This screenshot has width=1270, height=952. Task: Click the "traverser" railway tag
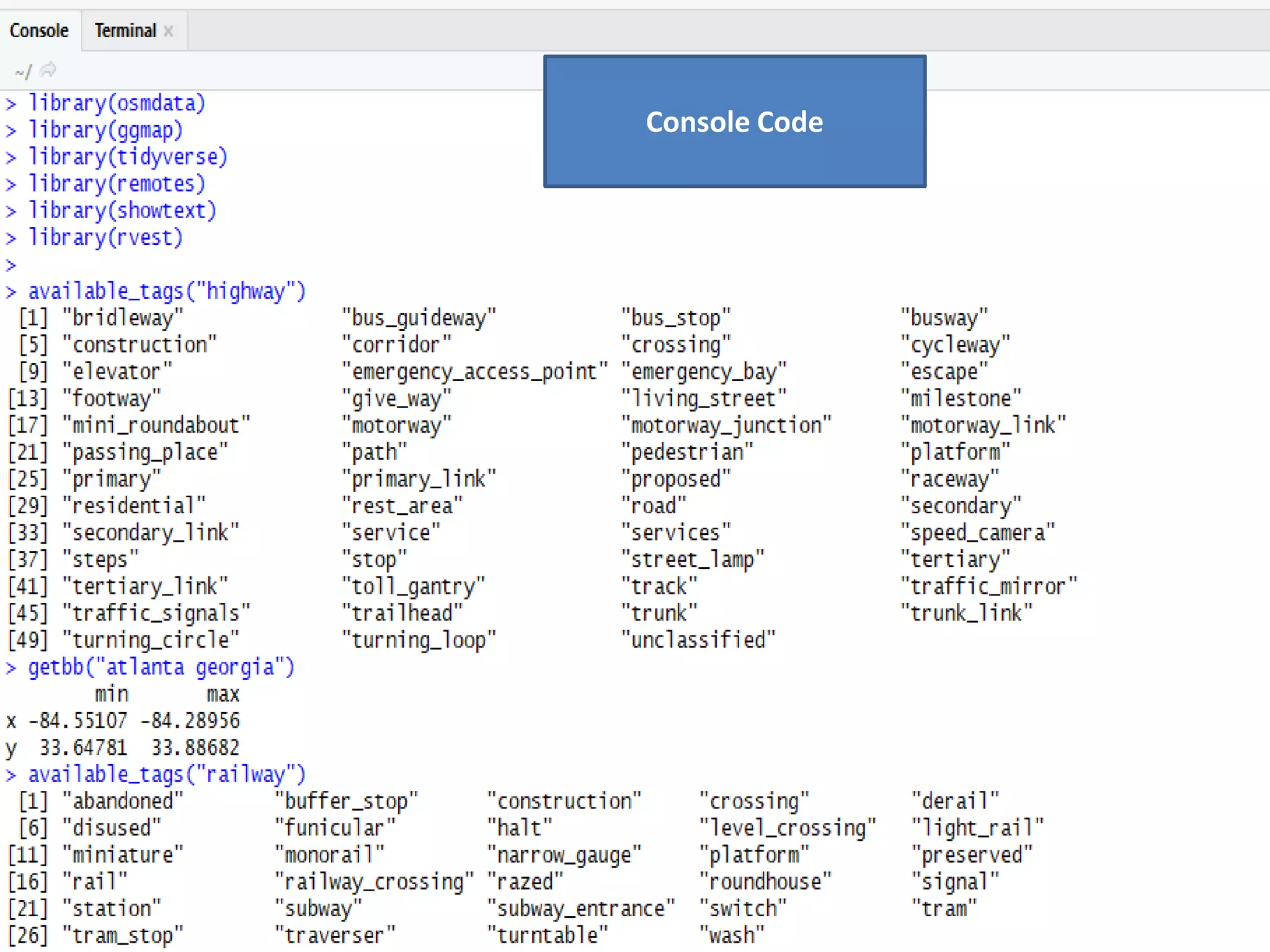[335, 936]
